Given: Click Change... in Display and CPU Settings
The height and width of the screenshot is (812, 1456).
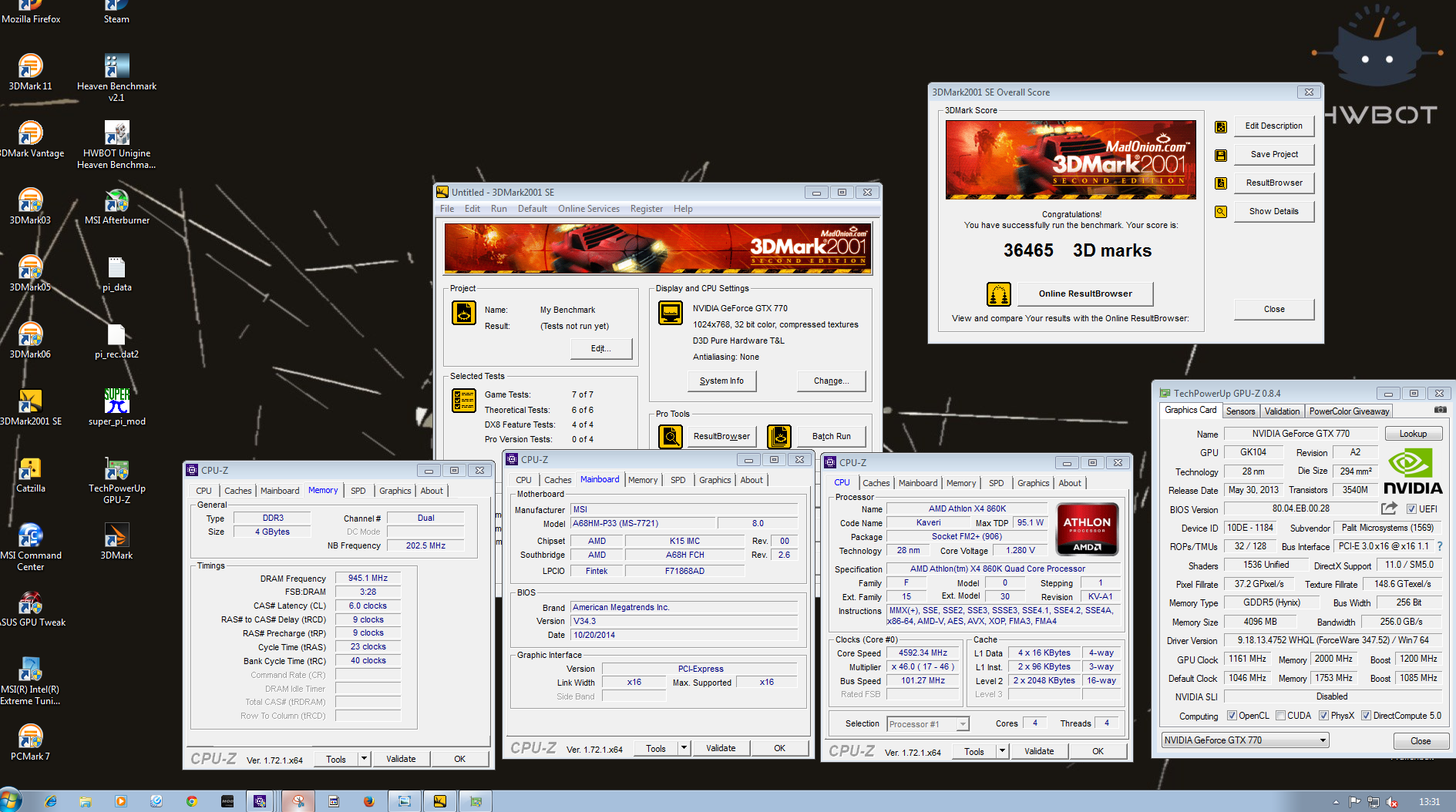Looking at the screenshot, I should [x=831, y=381].
